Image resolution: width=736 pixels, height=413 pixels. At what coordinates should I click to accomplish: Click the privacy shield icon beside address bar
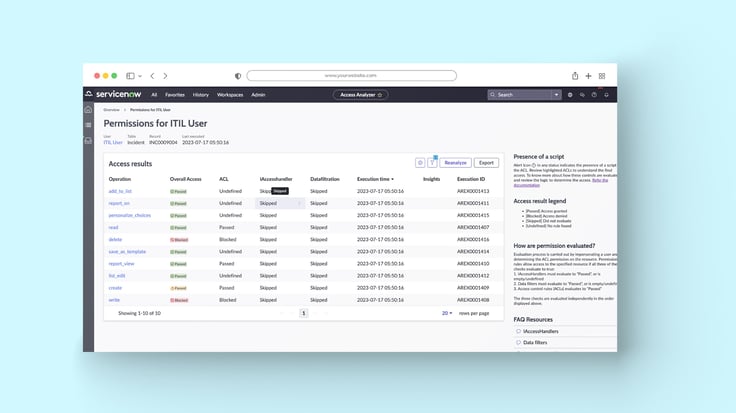pos(238,76)
